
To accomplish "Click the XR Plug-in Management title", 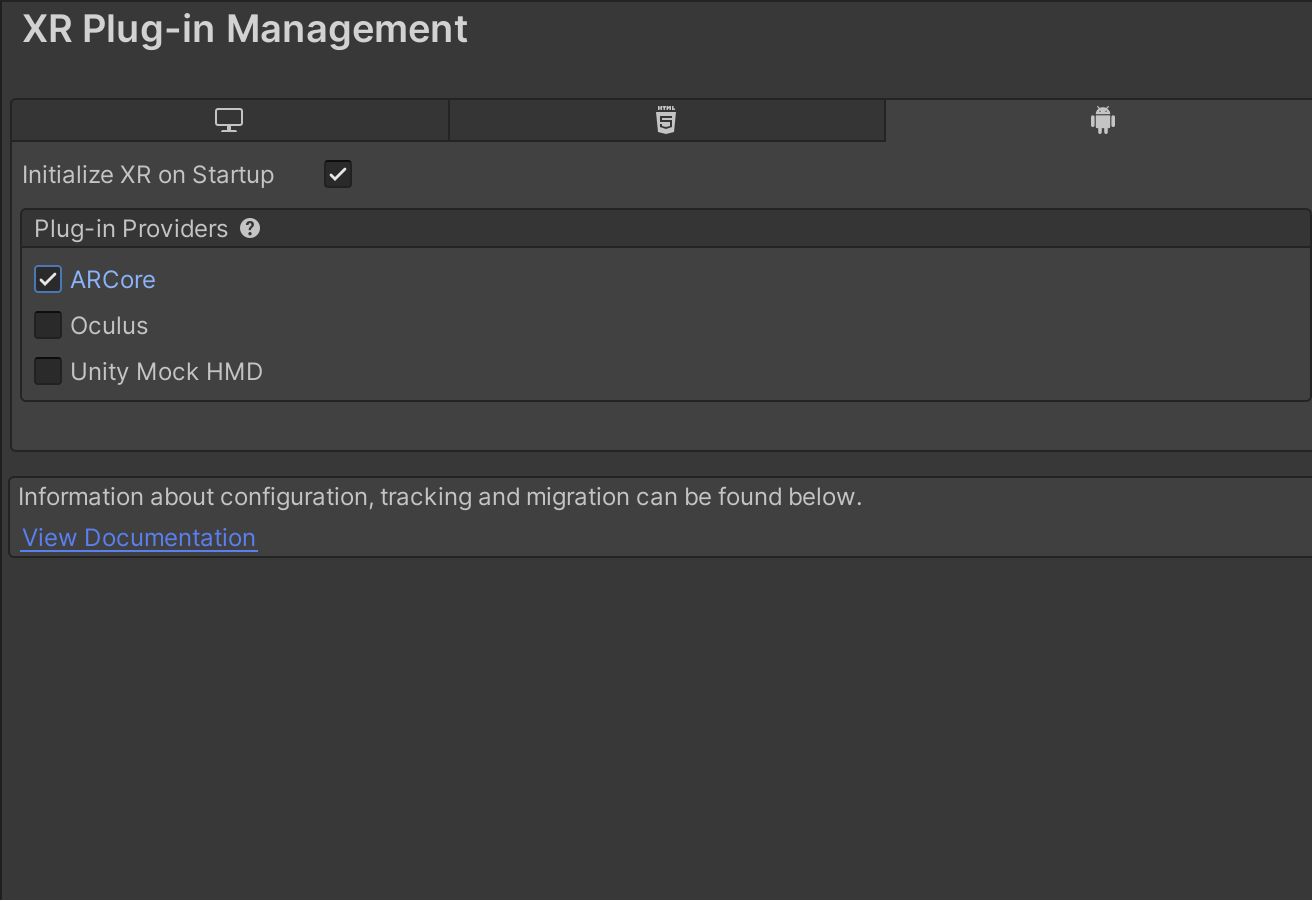I will pos(245,29).
